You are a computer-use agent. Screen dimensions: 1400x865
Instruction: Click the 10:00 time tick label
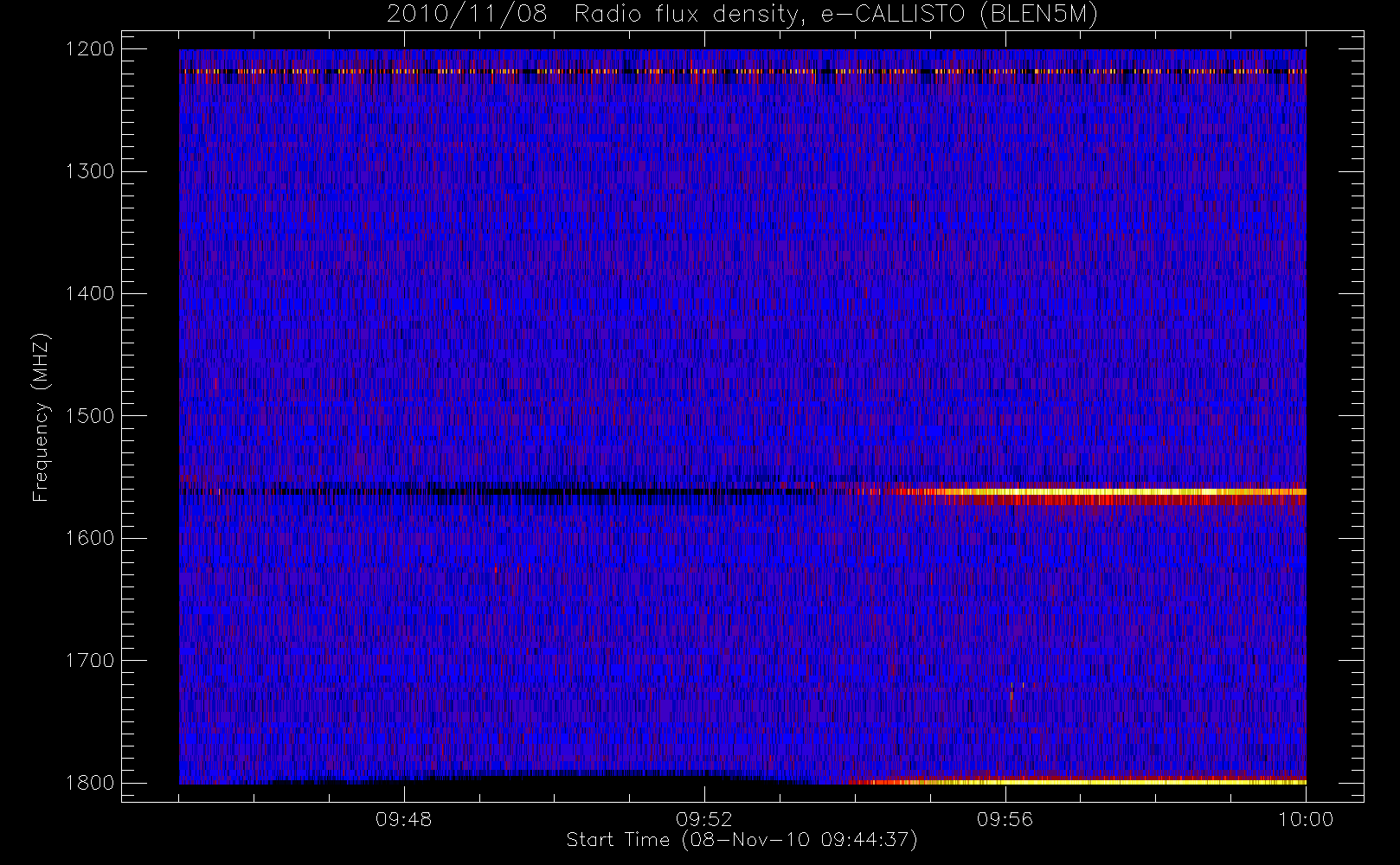click(1306, 819)
